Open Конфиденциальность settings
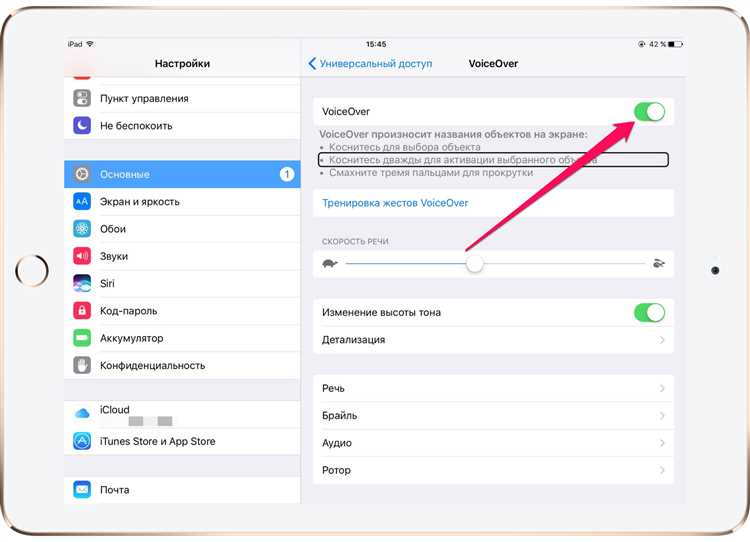This screenshot has height=542, width=750. tap(182, 365)
